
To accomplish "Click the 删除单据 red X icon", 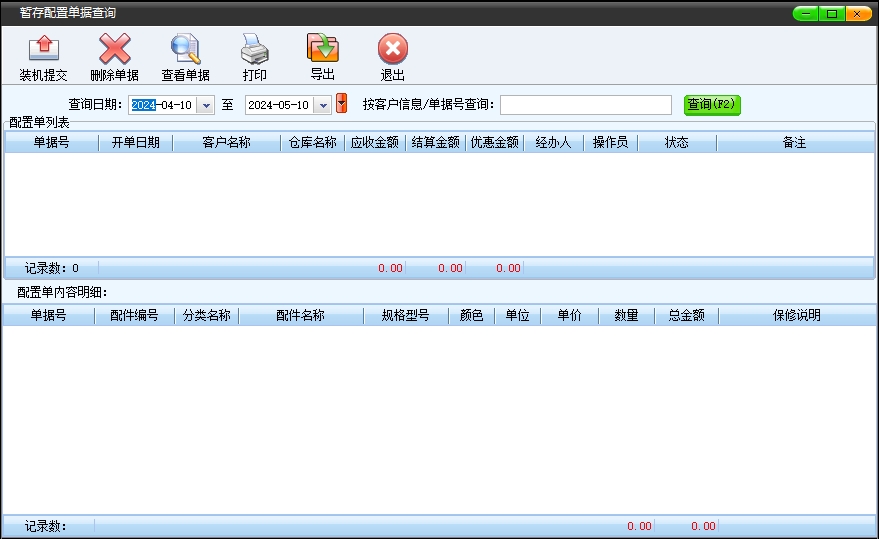I will click(x=114, y=50).
